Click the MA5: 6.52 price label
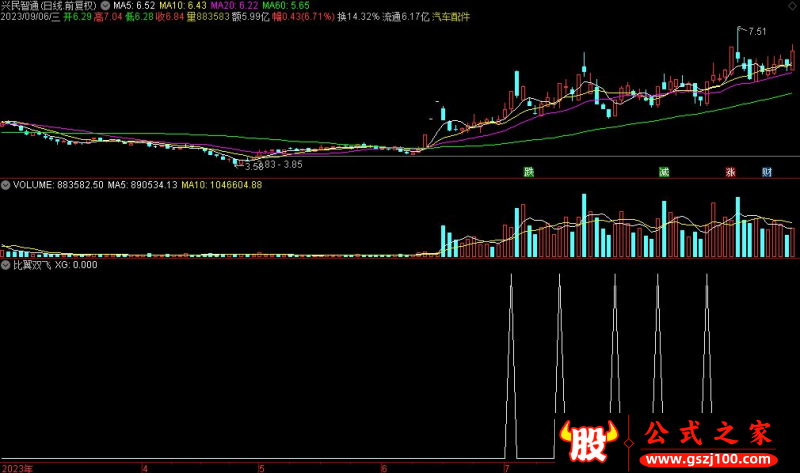Viewport: 800px width, 473px height. (134, 6)
